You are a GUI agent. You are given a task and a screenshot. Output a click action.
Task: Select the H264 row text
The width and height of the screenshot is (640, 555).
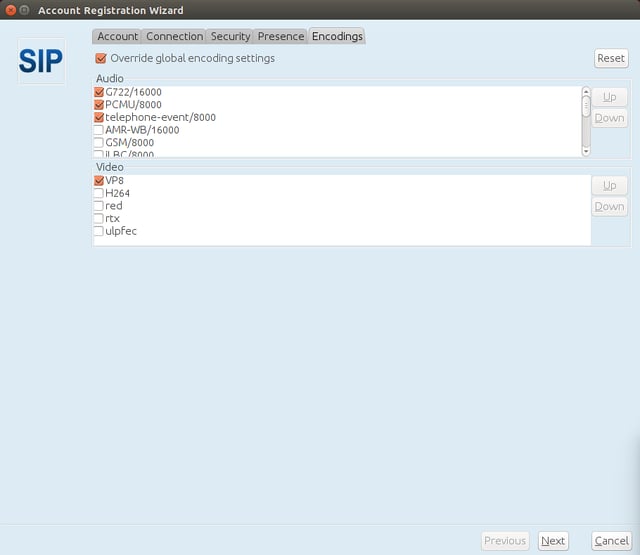117,193
